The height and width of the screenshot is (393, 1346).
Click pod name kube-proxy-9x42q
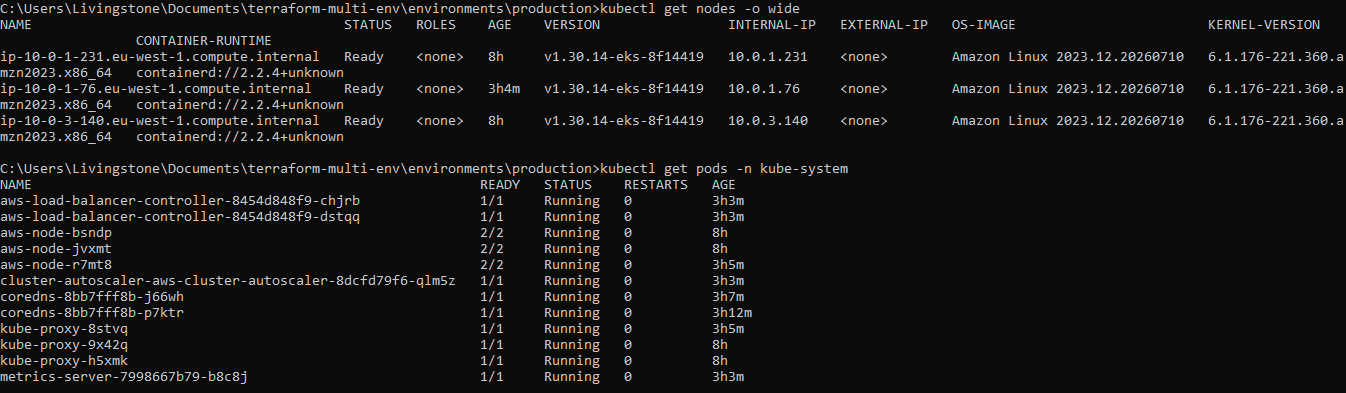64,345
